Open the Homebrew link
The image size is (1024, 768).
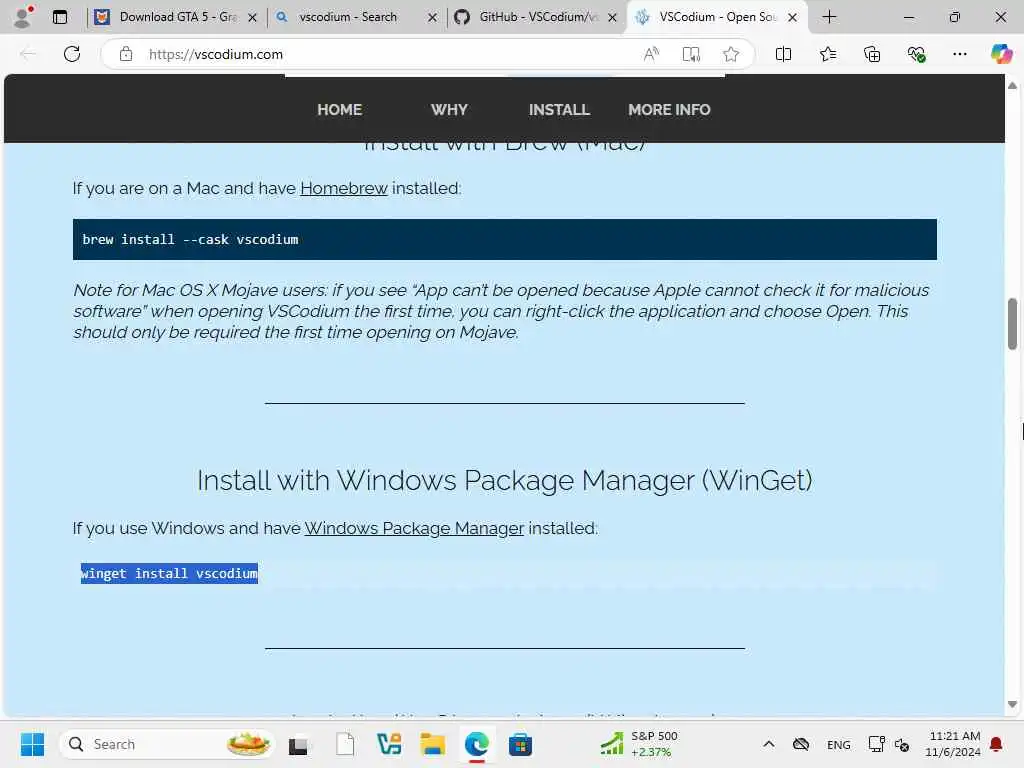[x=344, y=188]
